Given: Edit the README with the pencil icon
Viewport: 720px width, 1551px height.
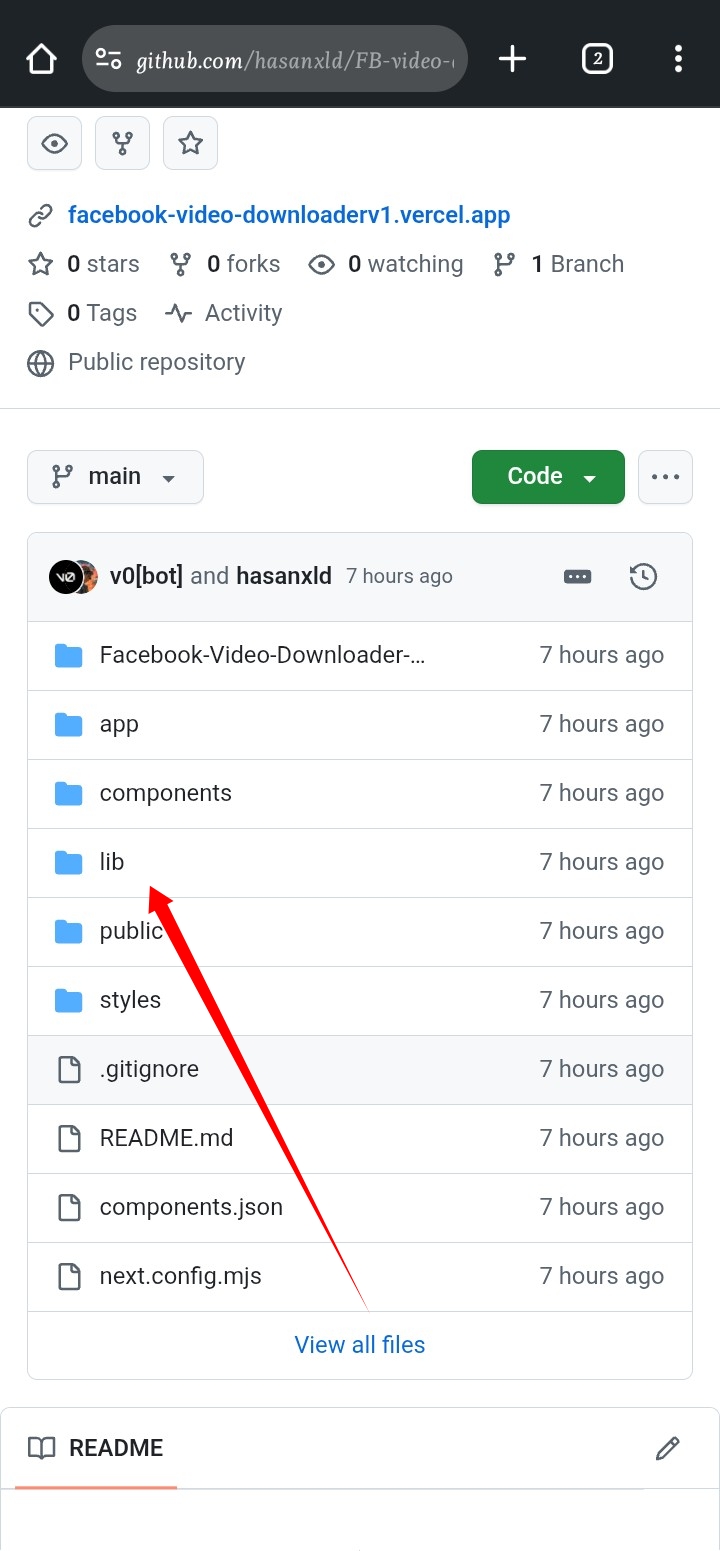Looking at the screenshot, I should (x=667, y=1448).
